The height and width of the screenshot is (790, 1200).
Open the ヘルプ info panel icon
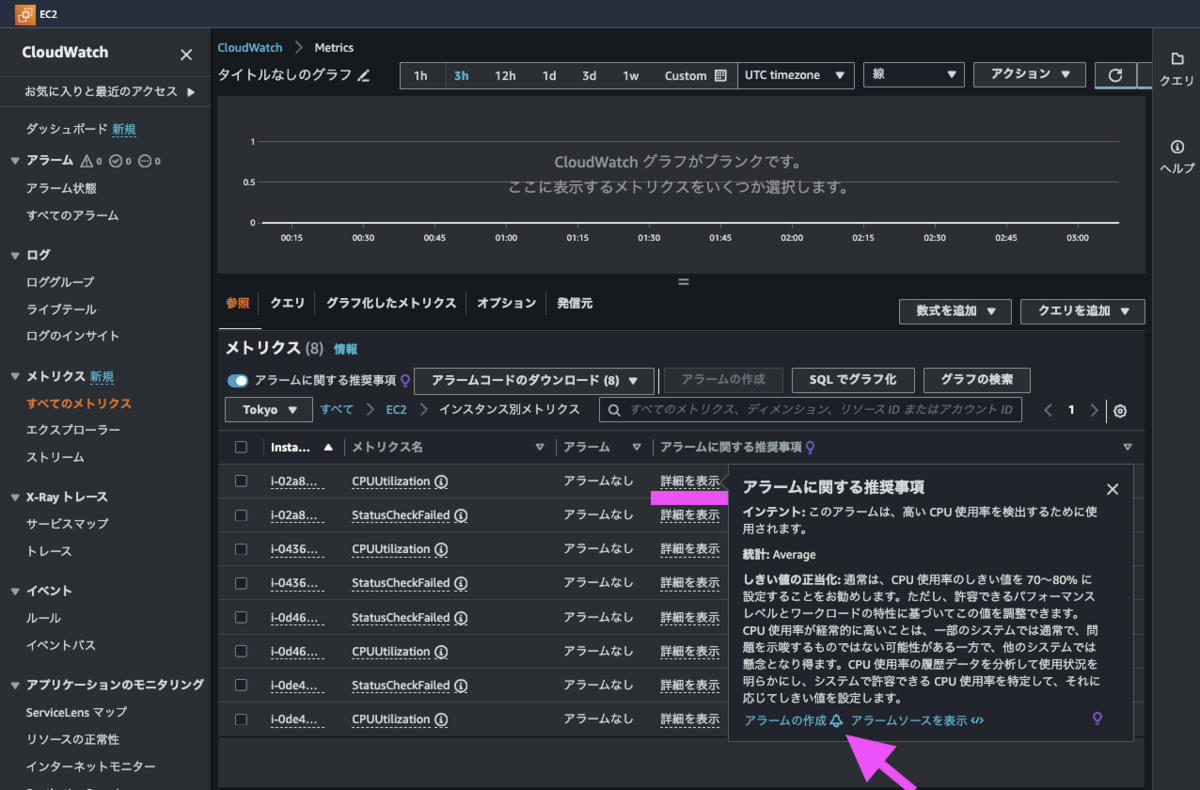[x=1176, y=146]
